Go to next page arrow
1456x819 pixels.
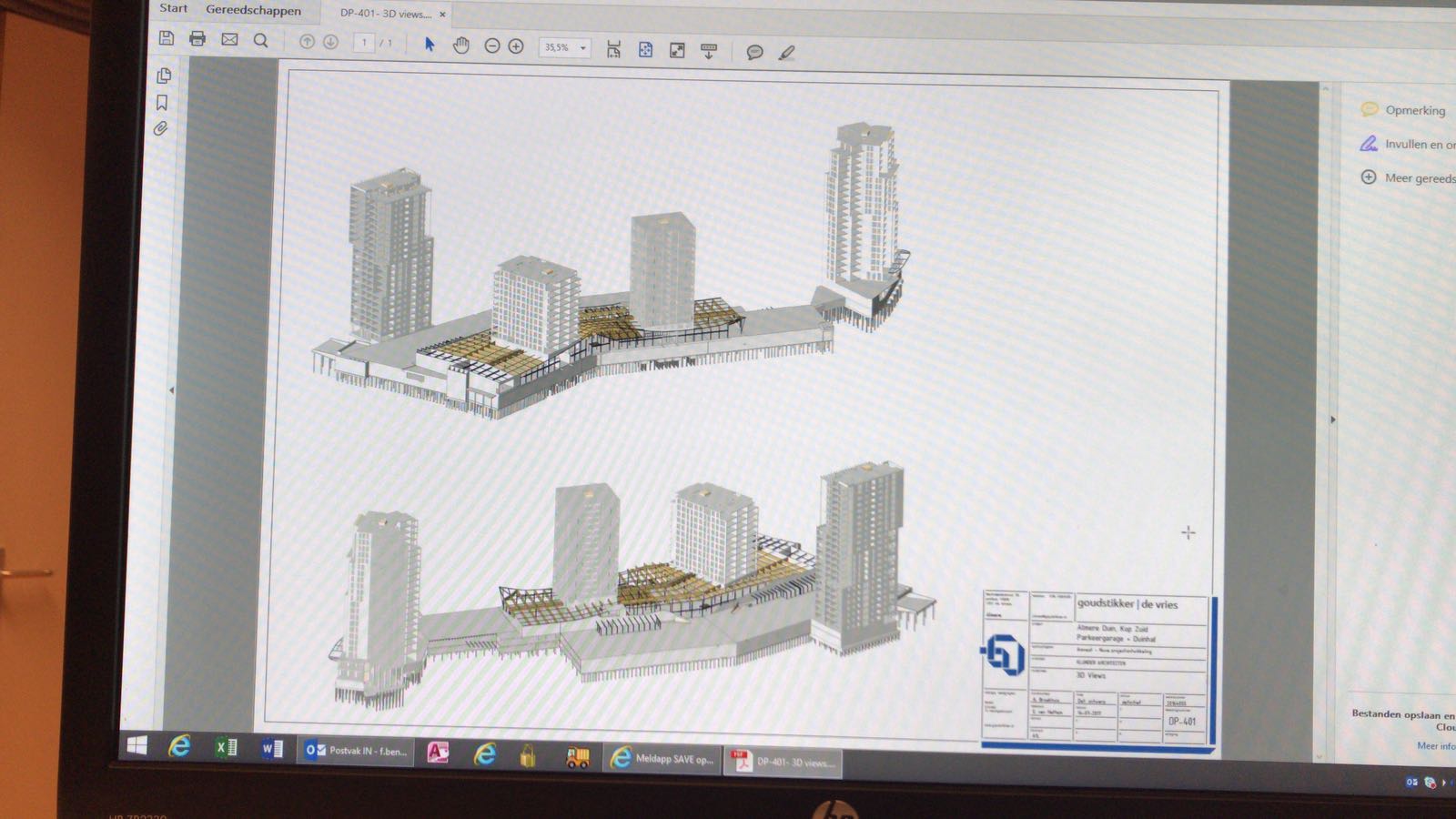pyautogui.click(x=330, y=42)
